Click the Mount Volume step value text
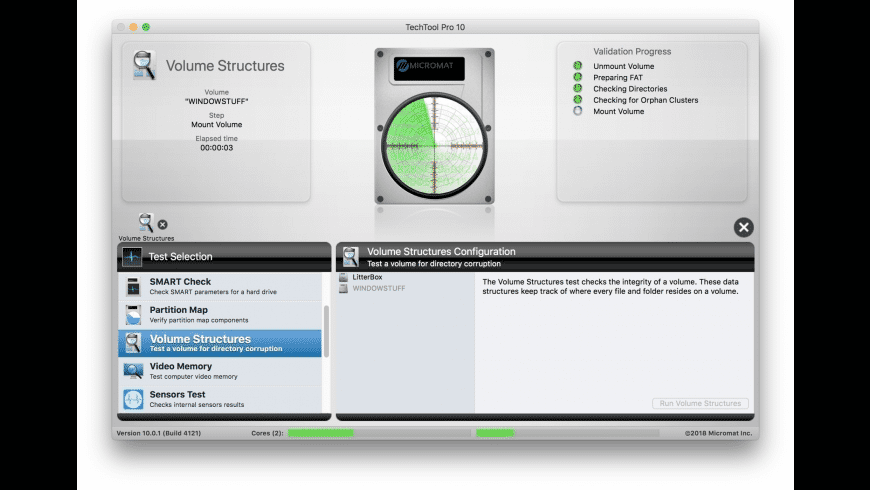870x490 pixels. pos(216,124)
